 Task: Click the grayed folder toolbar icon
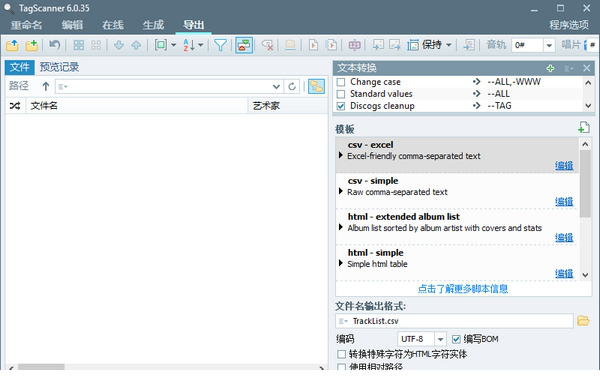[x=290, y=45]
